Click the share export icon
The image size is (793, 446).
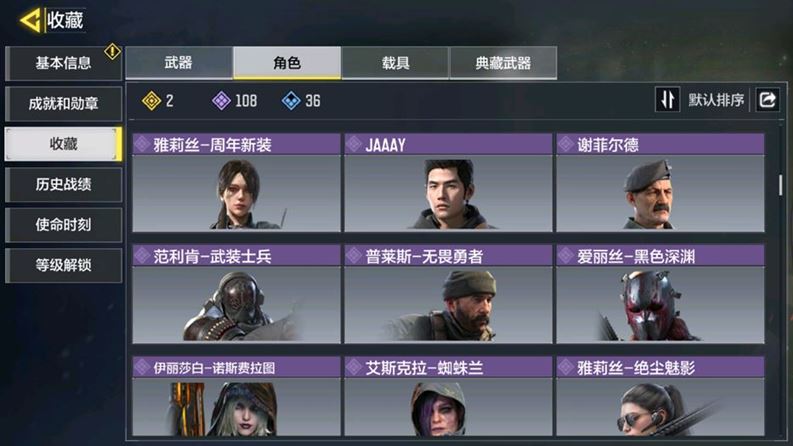(x=767, y=100)
